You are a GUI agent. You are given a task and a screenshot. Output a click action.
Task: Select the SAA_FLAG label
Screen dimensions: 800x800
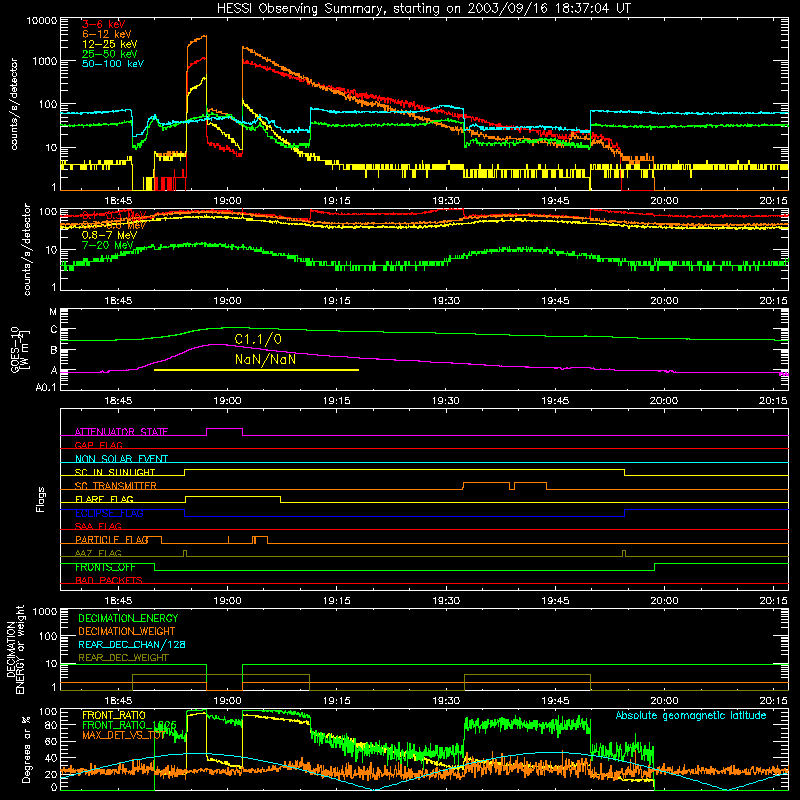point(98,526)
